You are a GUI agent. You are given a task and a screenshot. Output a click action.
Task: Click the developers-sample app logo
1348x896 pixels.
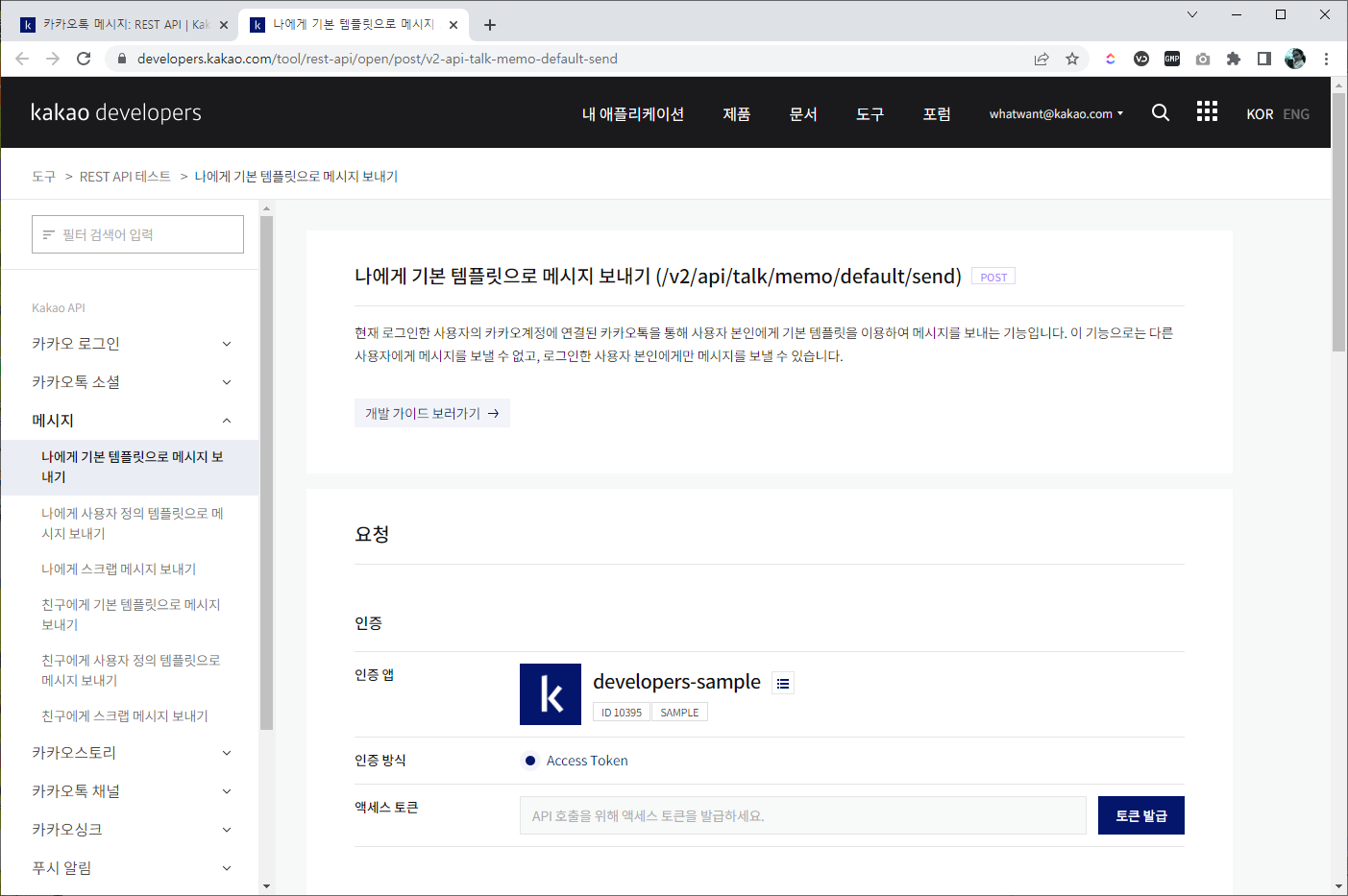(551, 694)
